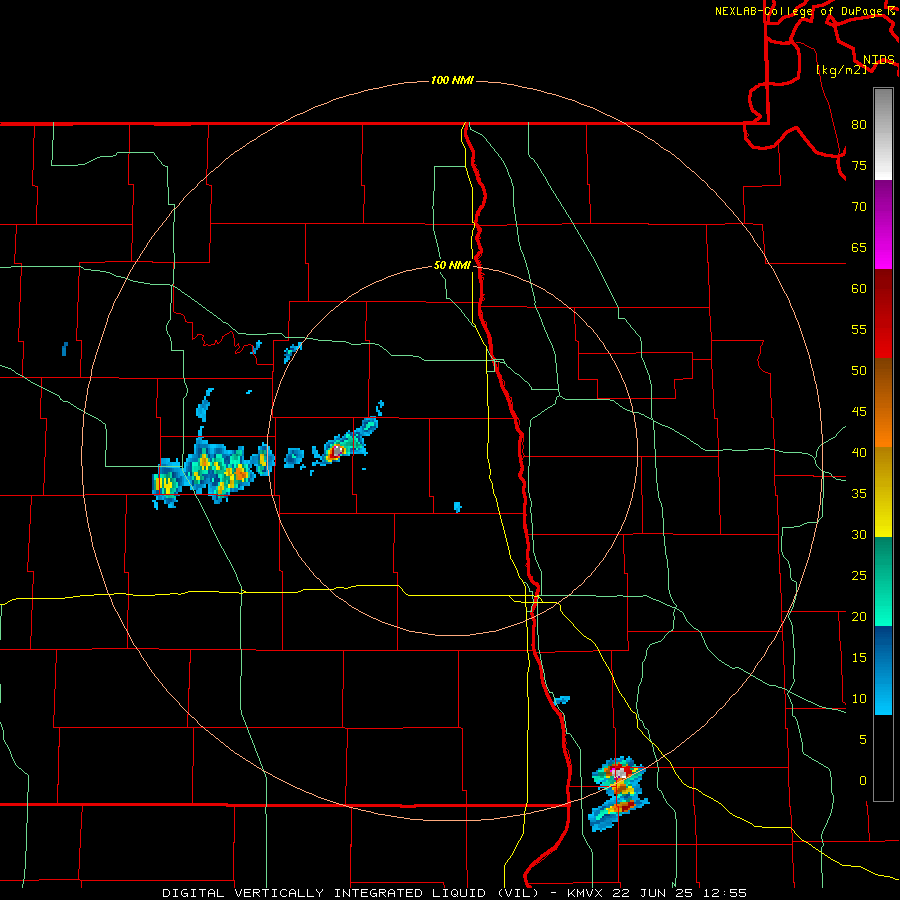Select the 75 value on the color scale
The image size is (900, 900).
859,165
